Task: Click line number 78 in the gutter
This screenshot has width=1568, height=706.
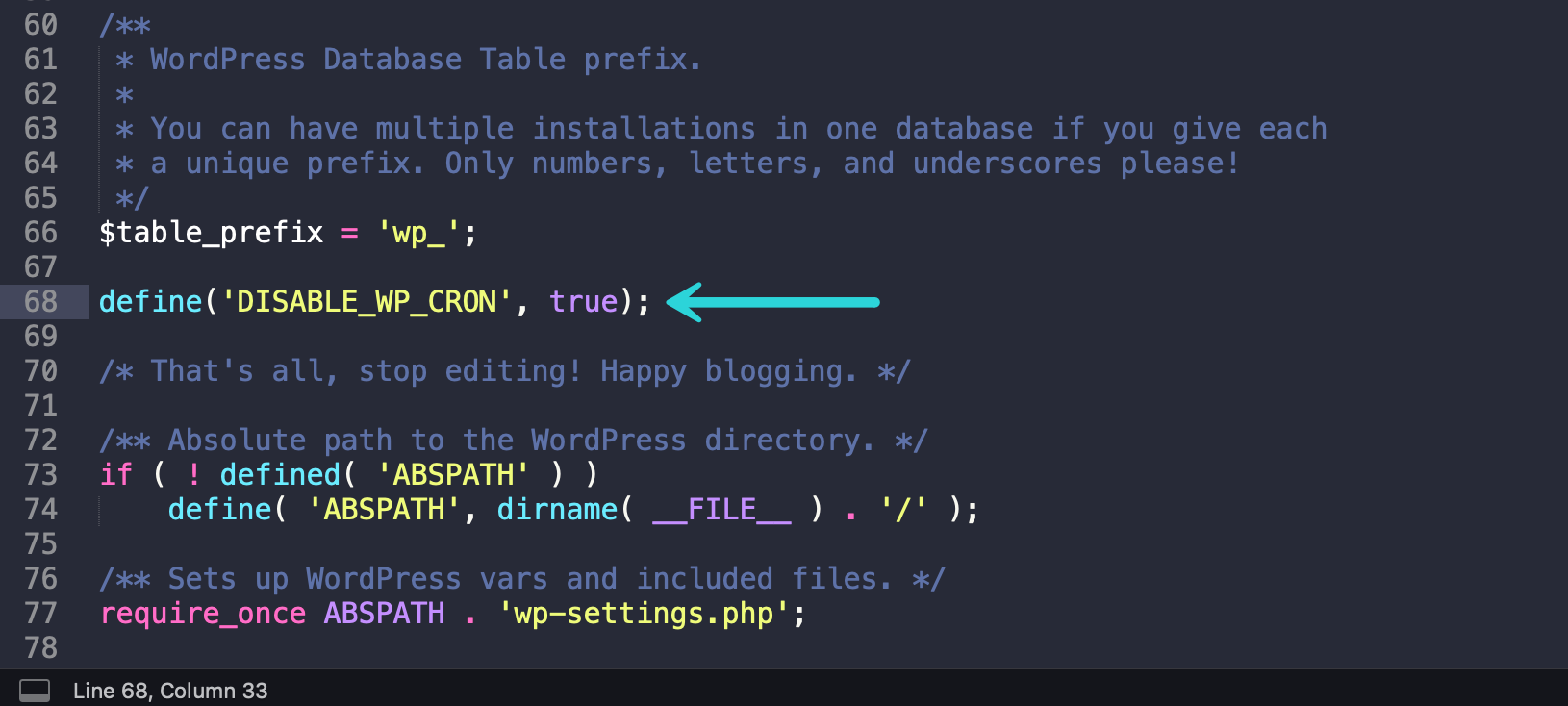Action: [x=41, y=648]
